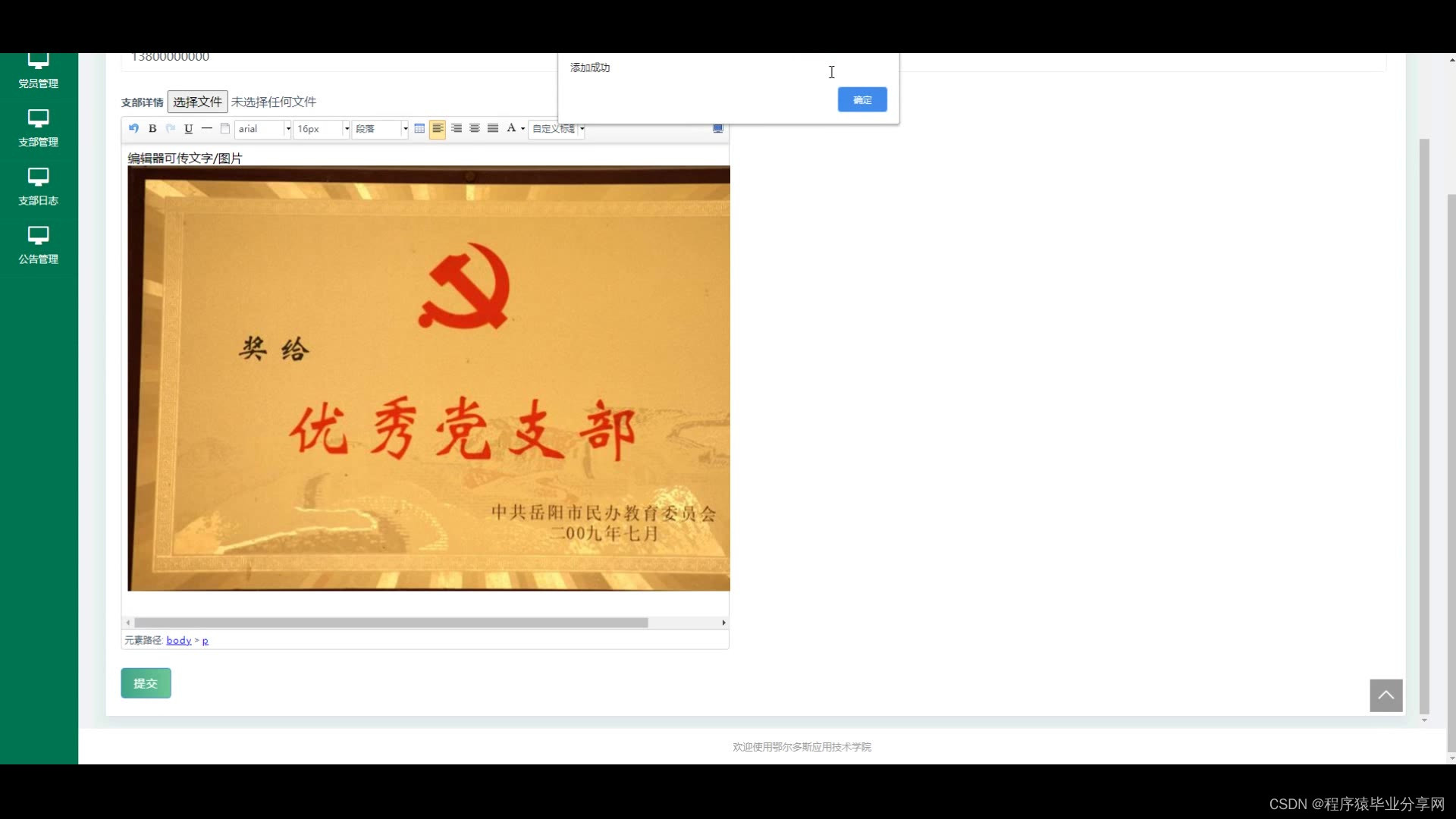Toggle editor fullscreen mode icon

[x=717, y=128]
